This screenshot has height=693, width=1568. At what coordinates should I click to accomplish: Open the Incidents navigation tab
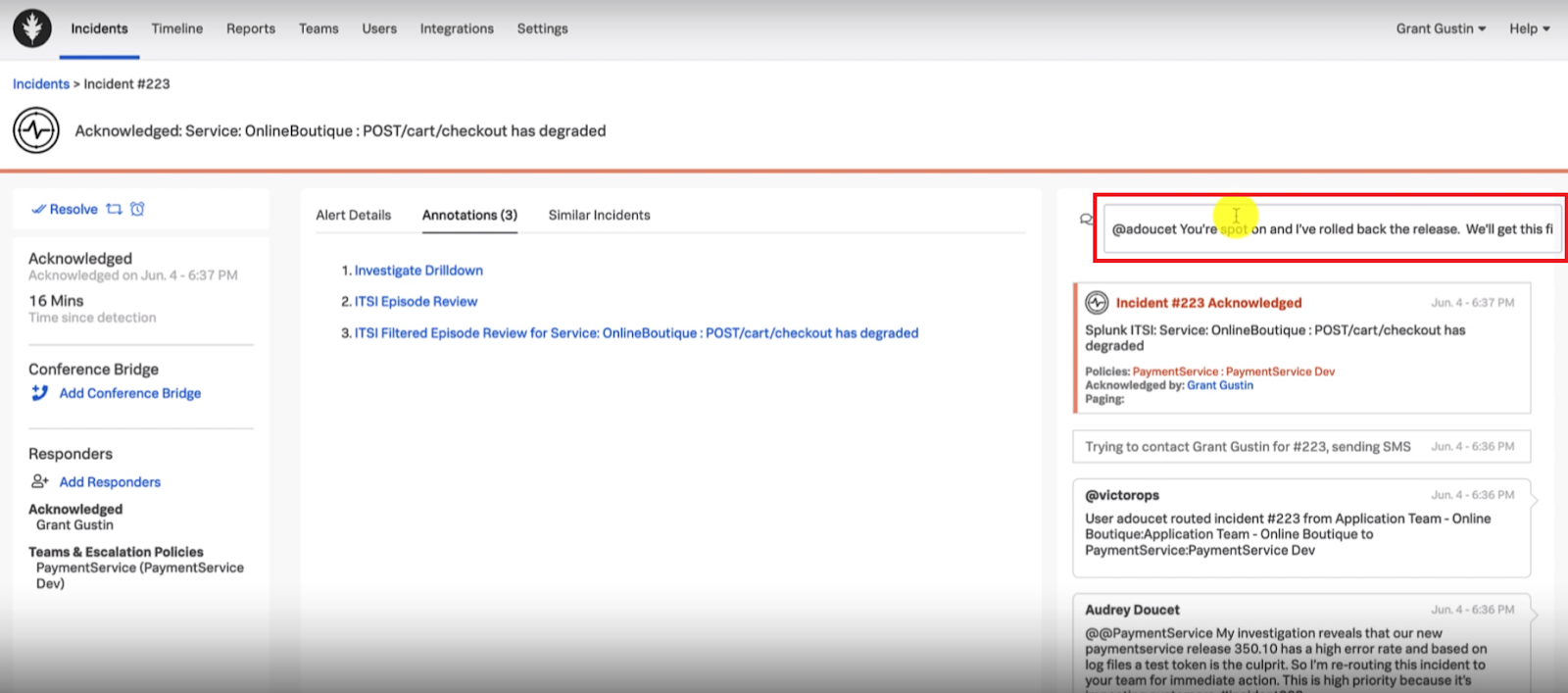coord(99,28)
